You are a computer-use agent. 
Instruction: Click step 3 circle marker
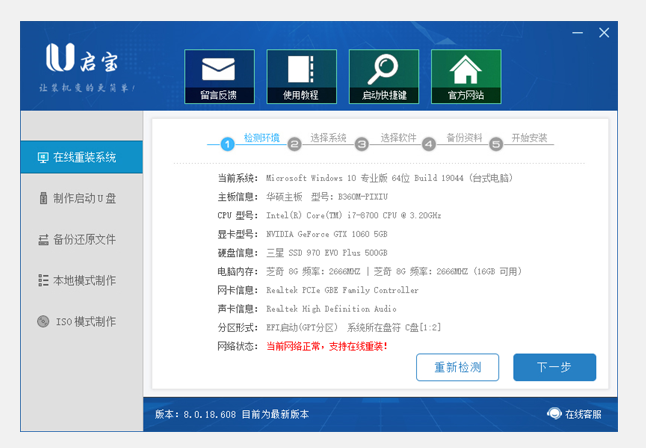pos(362,144)
